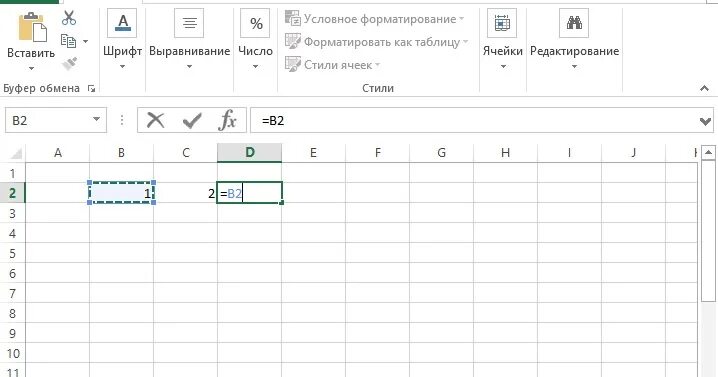Select column H header
This screenshot has height=377, width=718.
(505, 153)
